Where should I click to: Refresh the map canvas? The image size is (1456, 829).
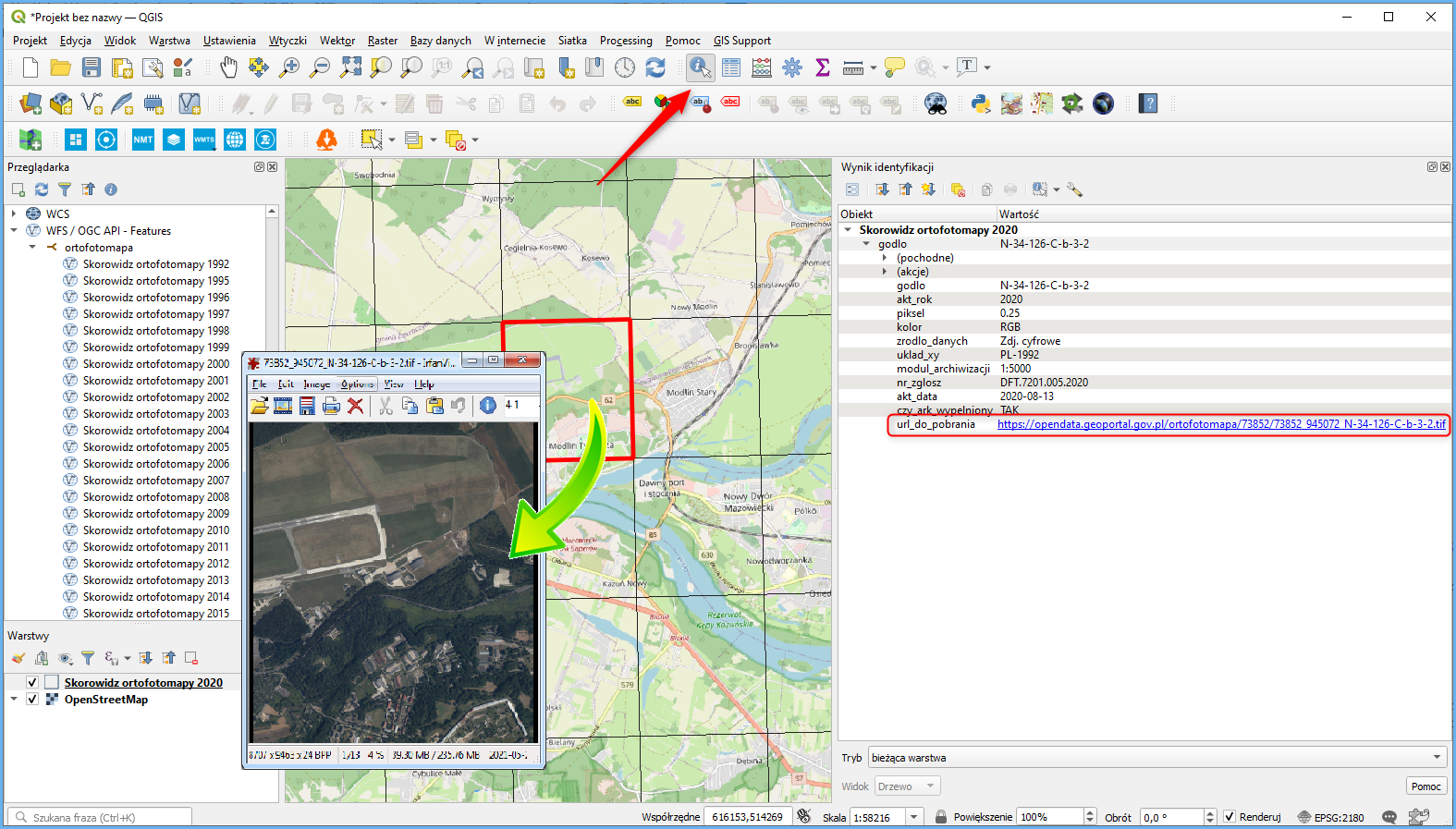coord(655,67)
